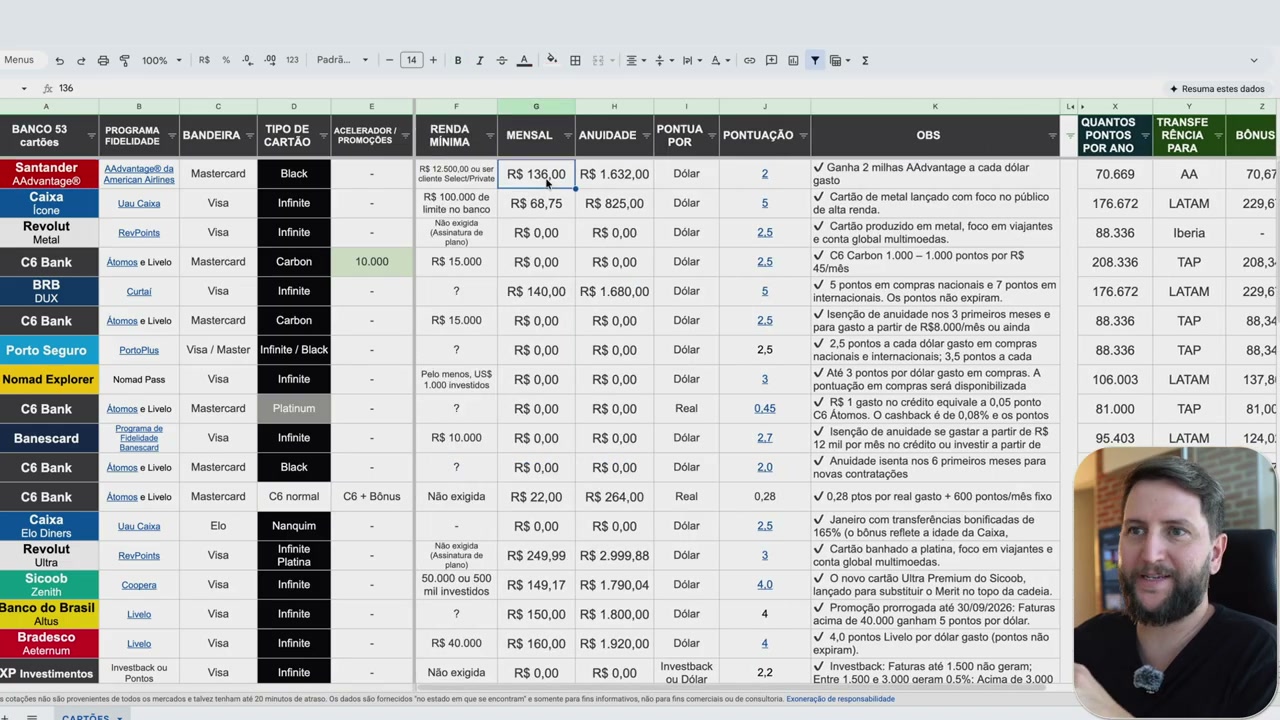Increase decimal places
Image resolution: width=1280 pixels, height=720 pixels.
click(270, 60)
